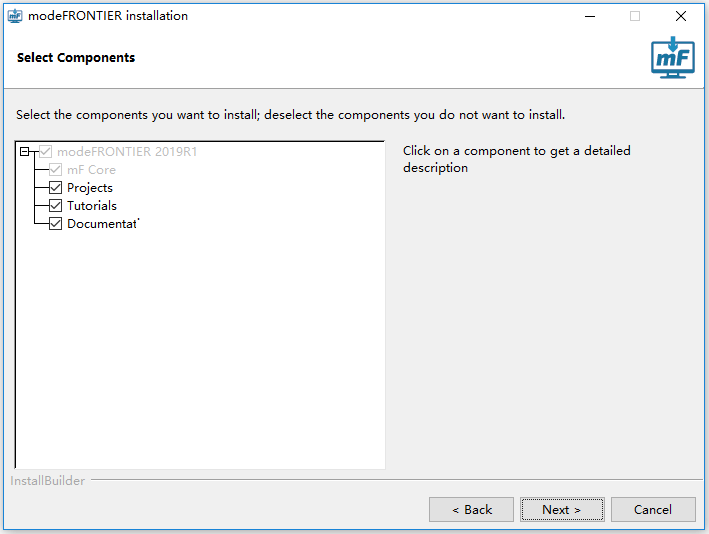Select the Tutorials tree item label
This screenshot has height=534, width=709.
(92, 206)
